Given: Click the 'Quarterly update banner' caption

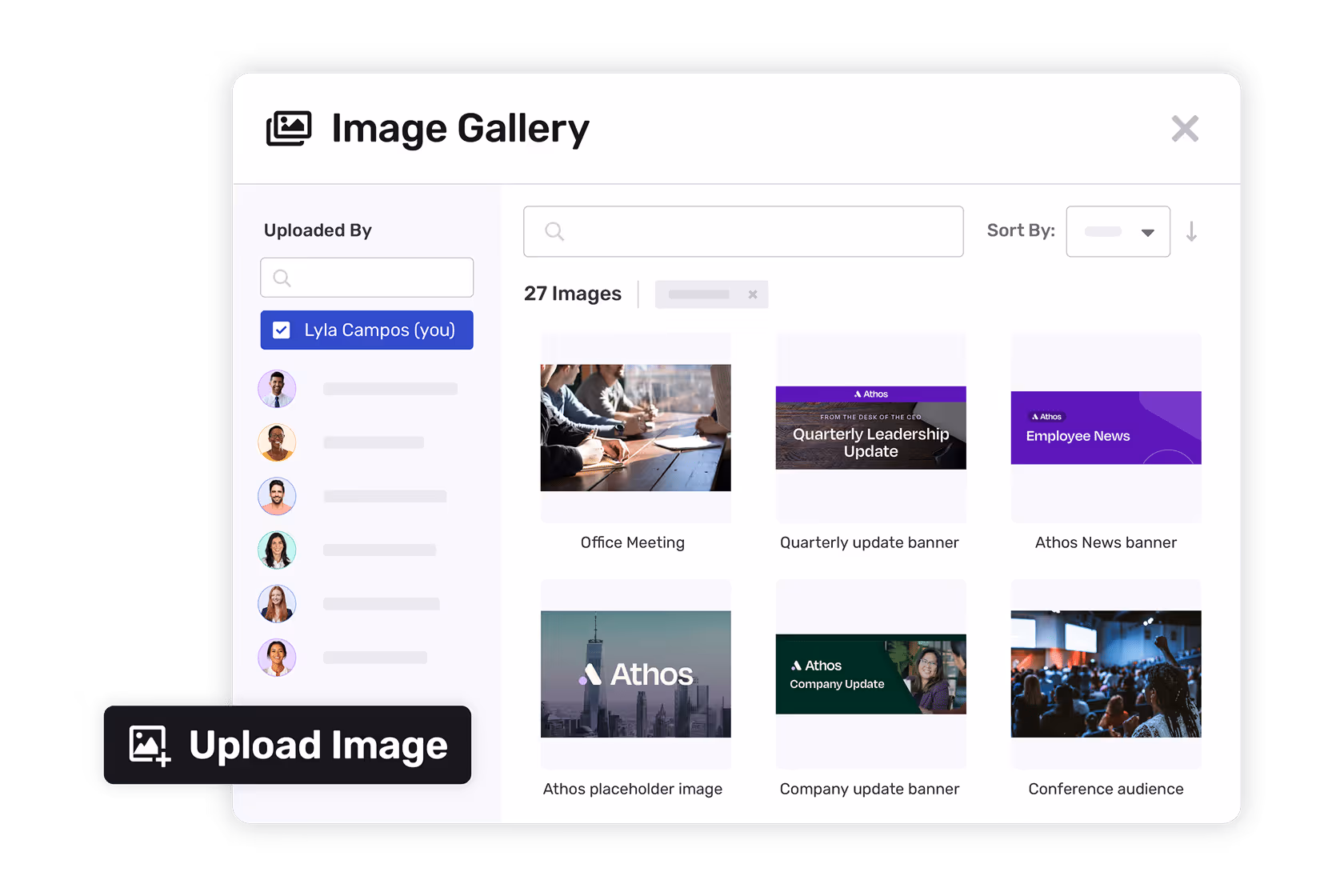Looking at the screenshot, I should coord(869,542).
